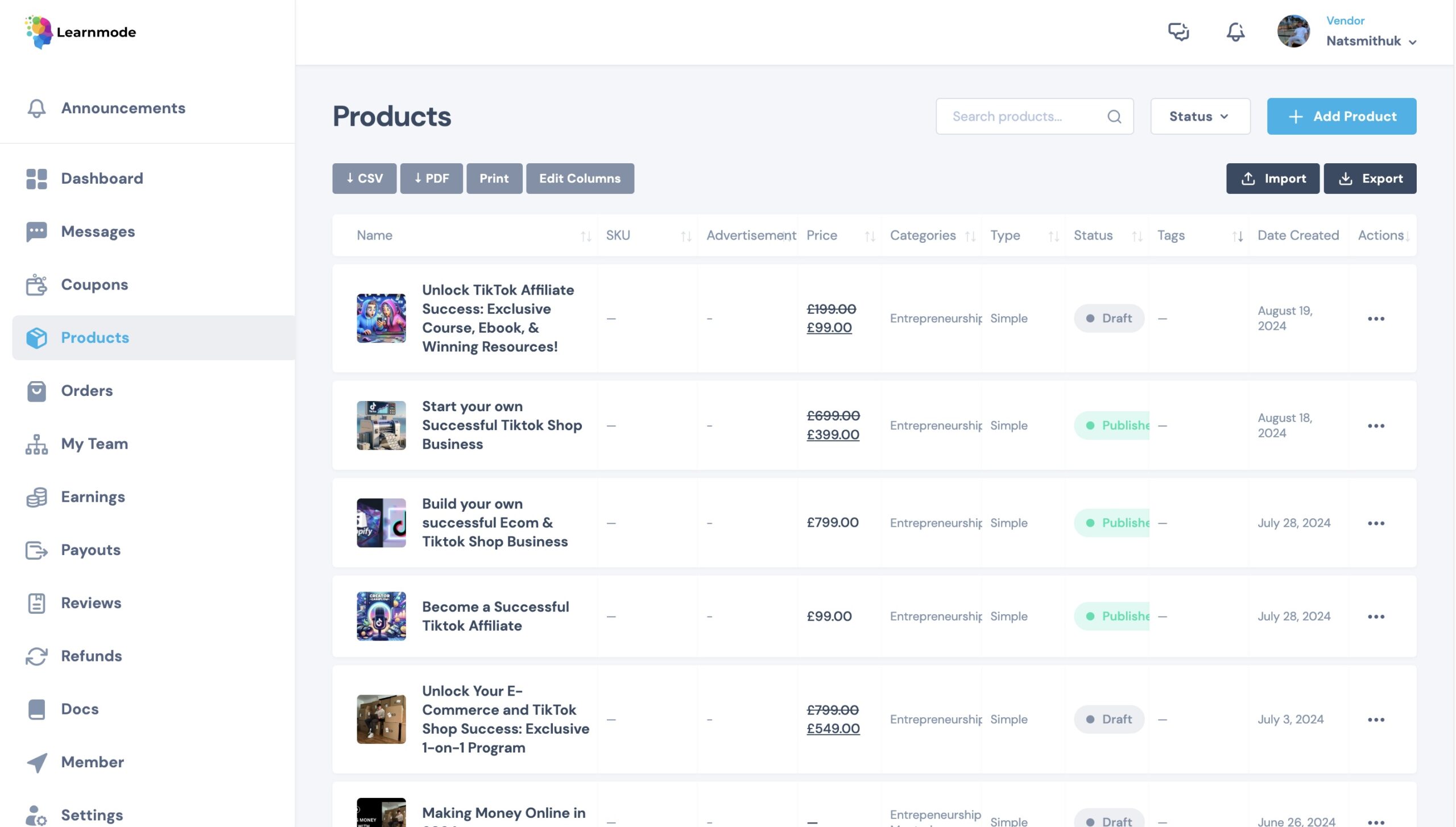1456x827 pixels.
Task: Open actions menu for July 3, 2024 product
Action: coord(1376,720)
